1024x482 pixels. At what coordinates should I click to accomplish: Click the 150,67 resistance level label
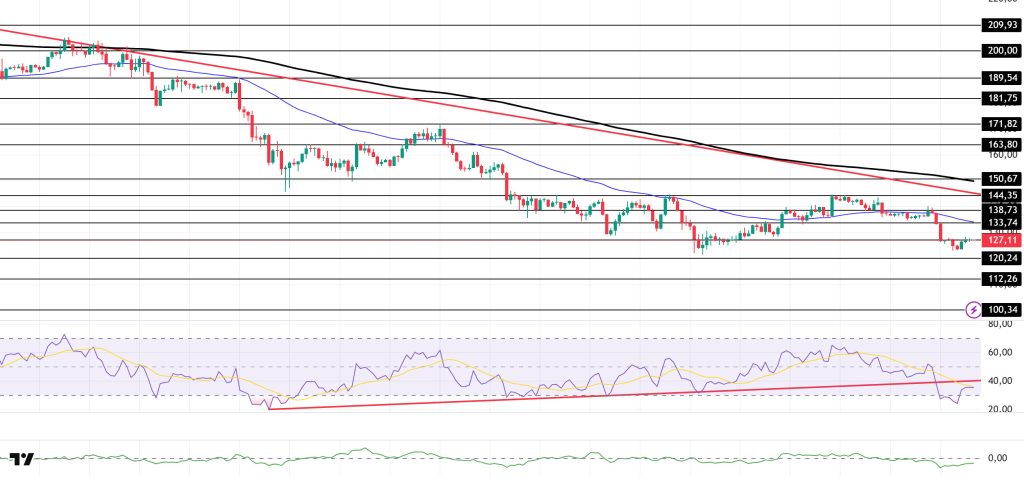1000,179
